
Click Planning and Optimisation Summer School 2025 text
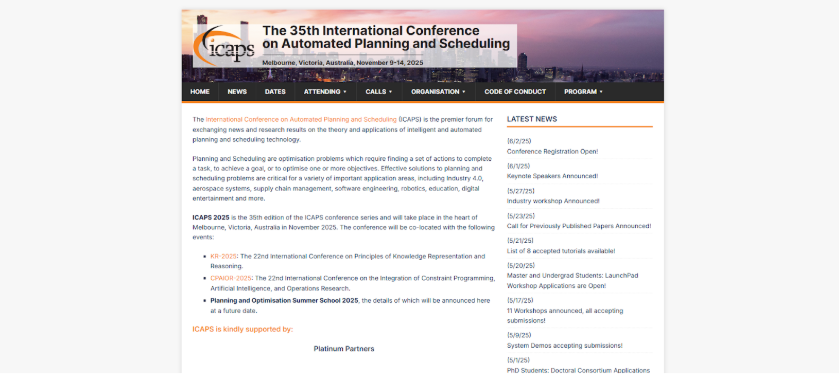click(284, 301)
